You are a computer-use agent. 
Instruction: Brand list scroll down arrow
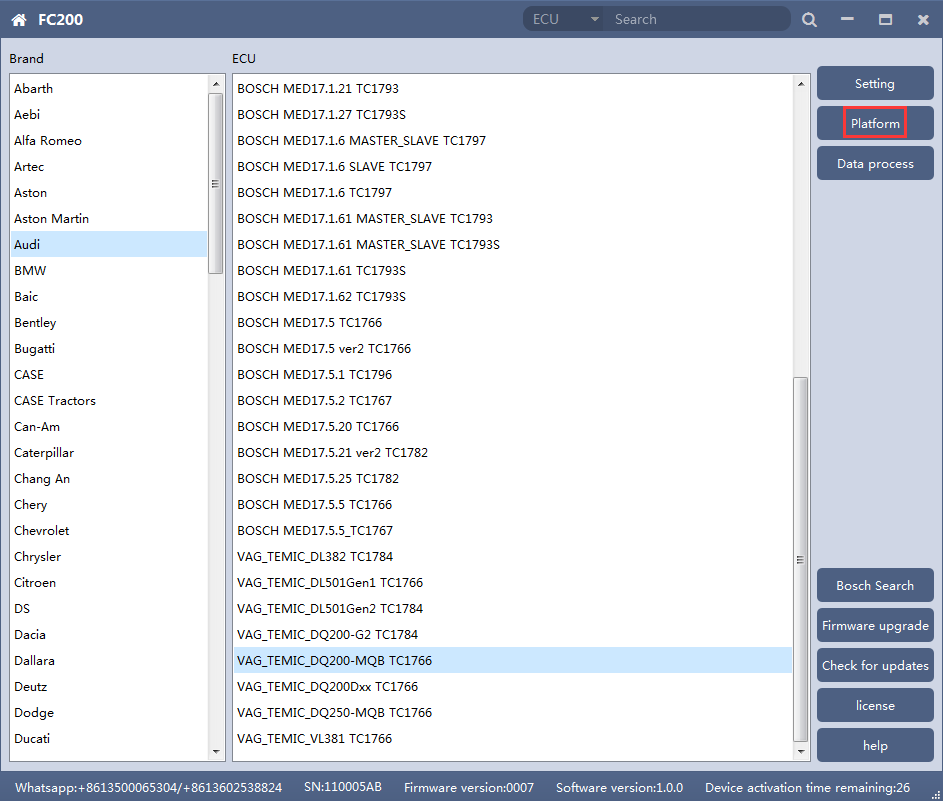point(216,752)
